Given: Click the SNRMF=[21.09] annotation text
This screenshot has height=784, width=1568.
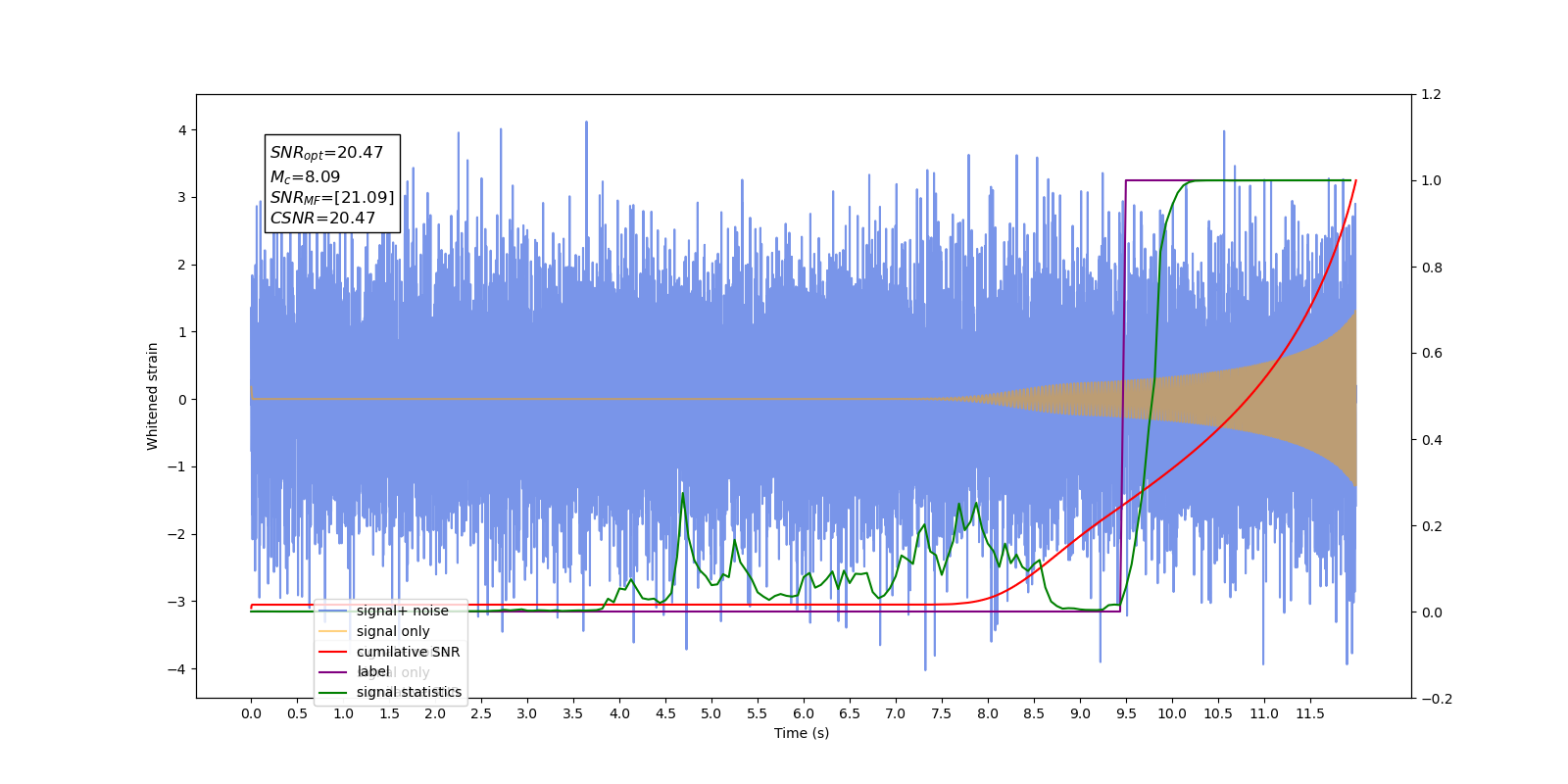Looking at the screenshot, I should (x=332, y=198).
